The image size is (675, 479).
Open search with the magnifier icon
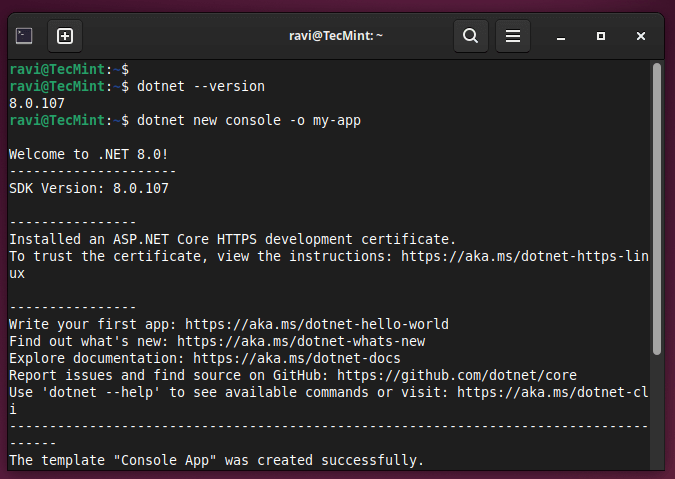point(471,36)
